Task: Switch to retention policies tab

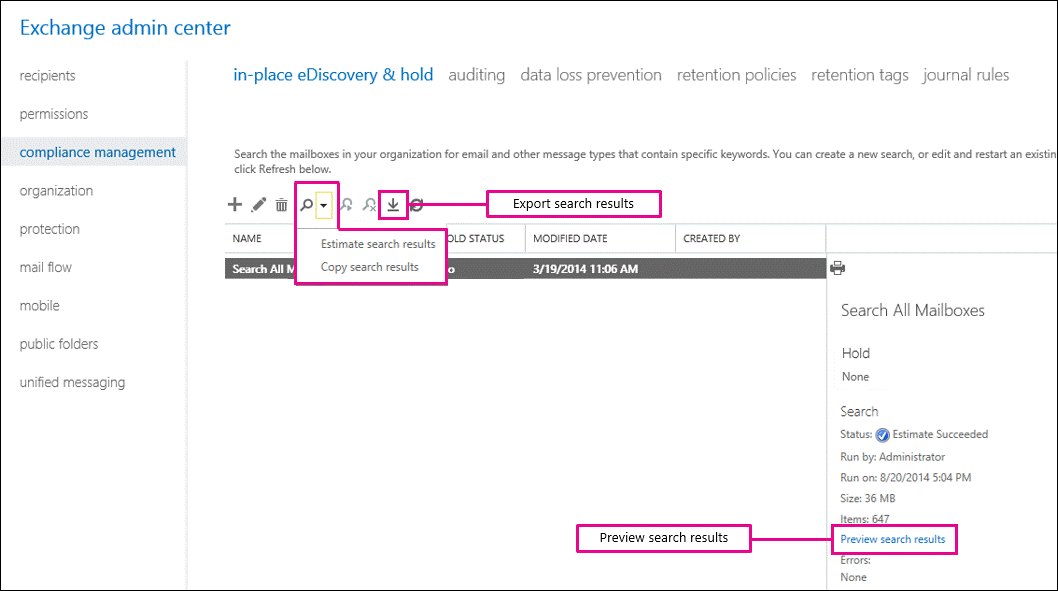Action: point(736,75)
